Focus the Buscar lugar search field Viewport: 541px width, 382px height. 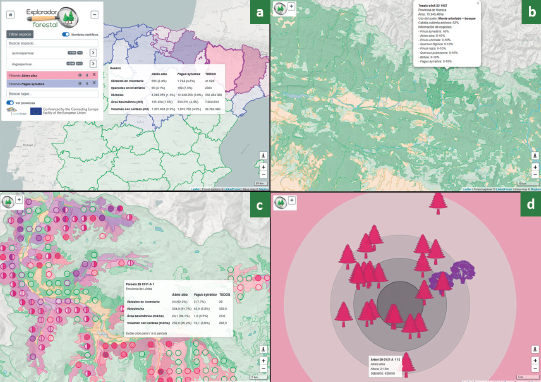[52, 94]
